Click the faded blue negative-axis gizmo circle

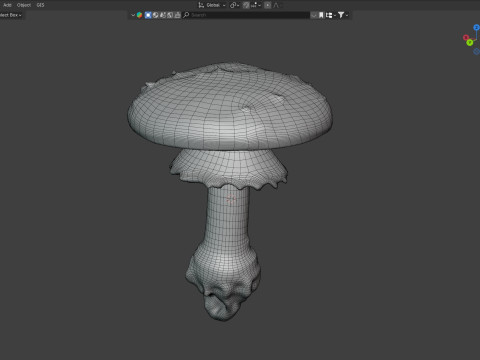(477, 51)
